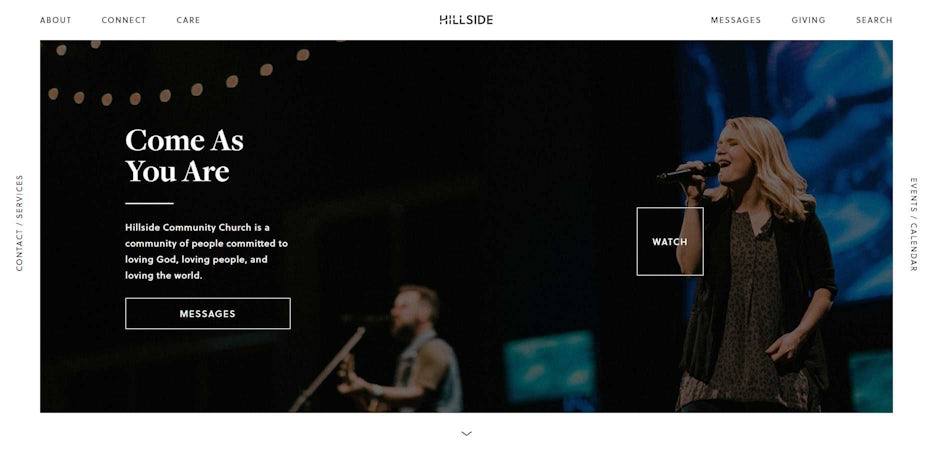930x453 pixels.
Task: Open MESSAGES in the top navigation
Action: (735, 20)
